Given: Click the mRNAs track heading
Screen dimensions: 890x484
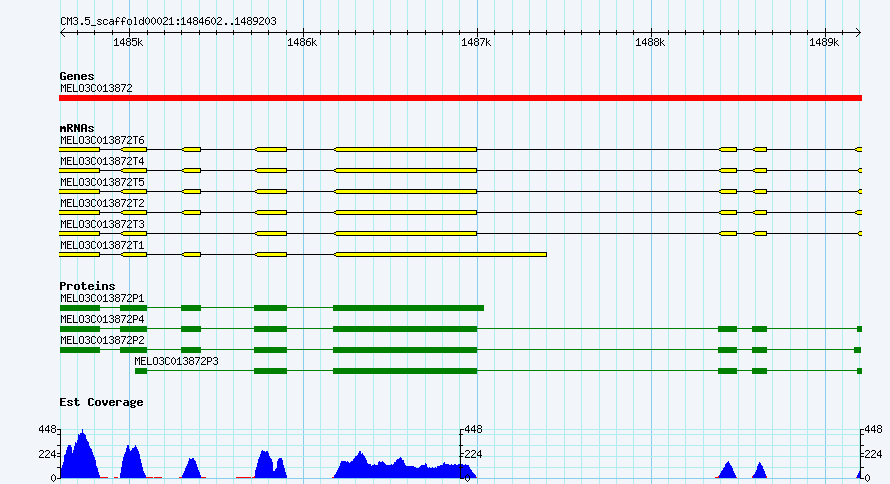Looking at the screenshot, I should 77,128.
